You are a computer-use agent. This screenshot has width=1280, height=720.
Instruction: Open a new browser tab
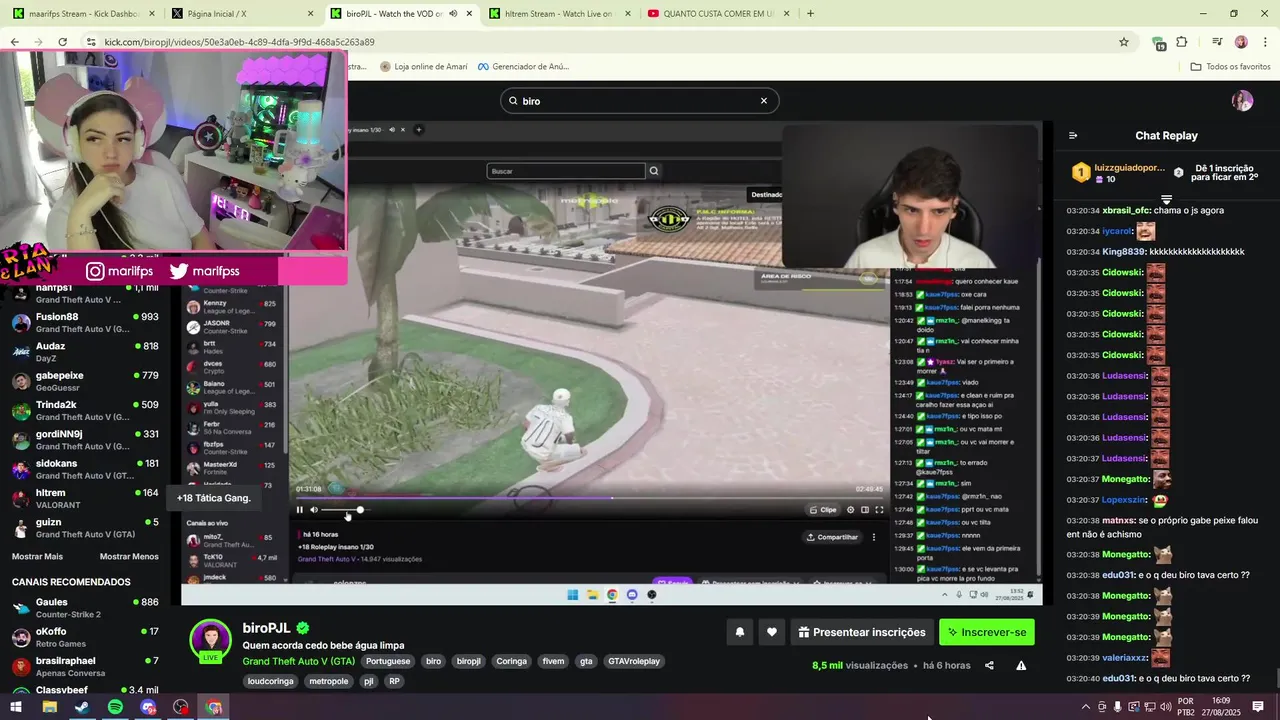pyautogui.click(x=810, y=14)
